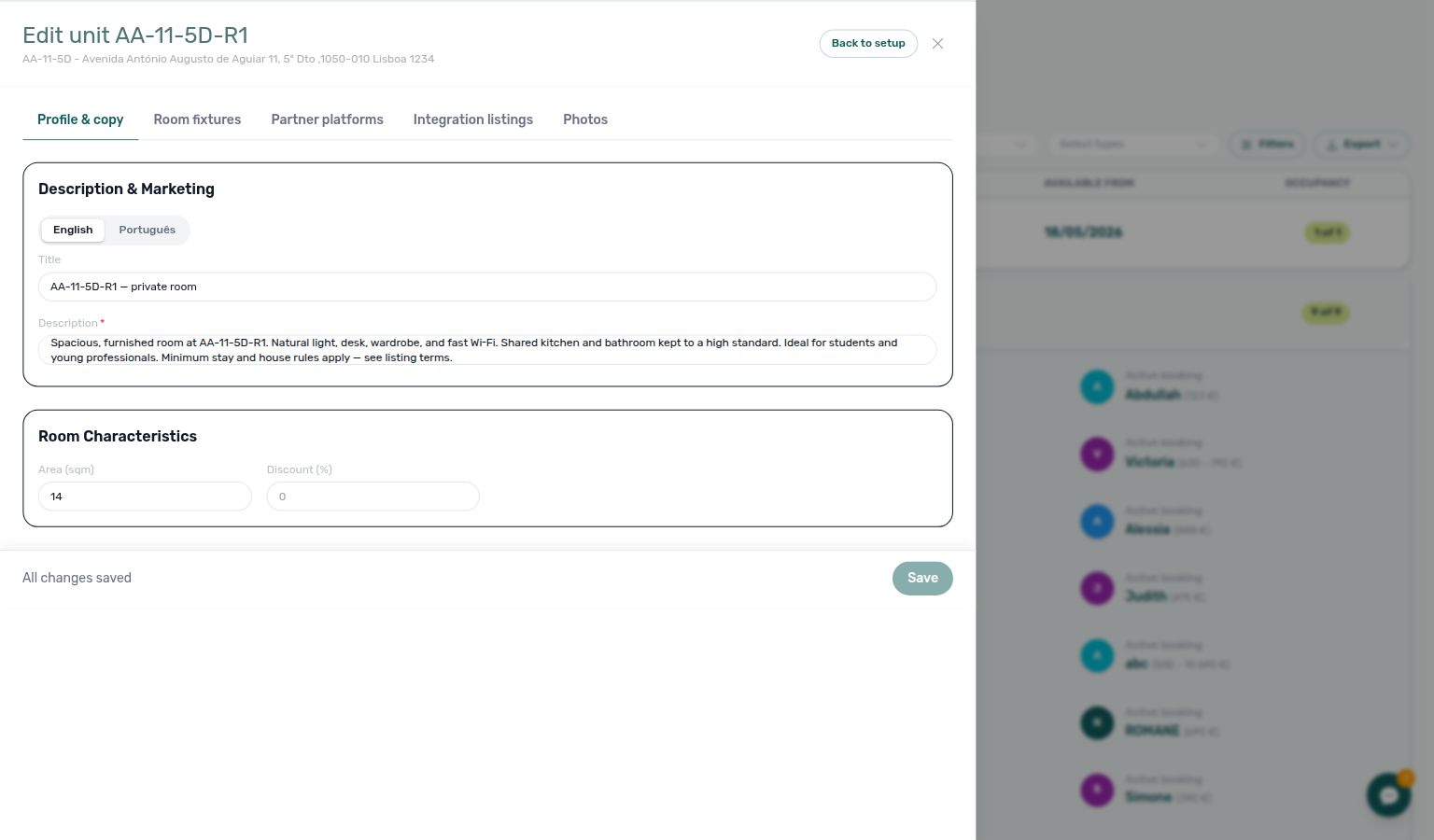Viewport: 1434px width, 840px height.
Task: Click the Export download icon
Action: click(1332, 145)
